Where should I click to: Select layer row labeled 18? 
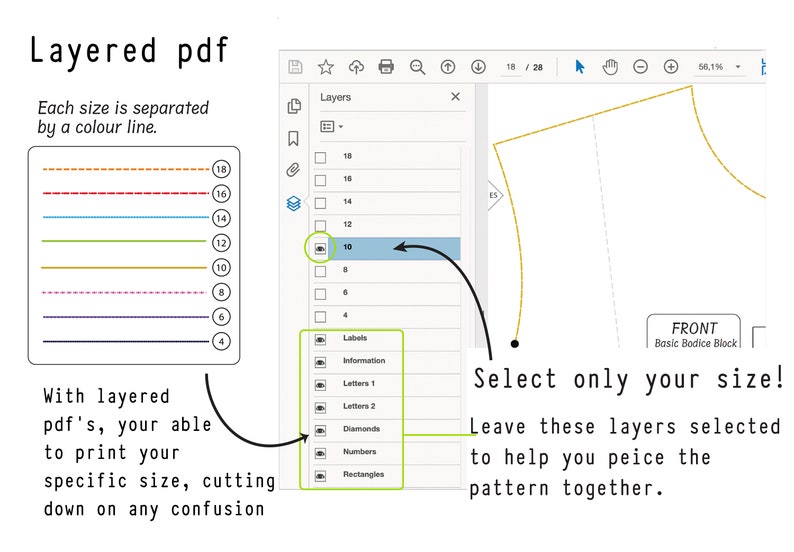tap(386, 157)
